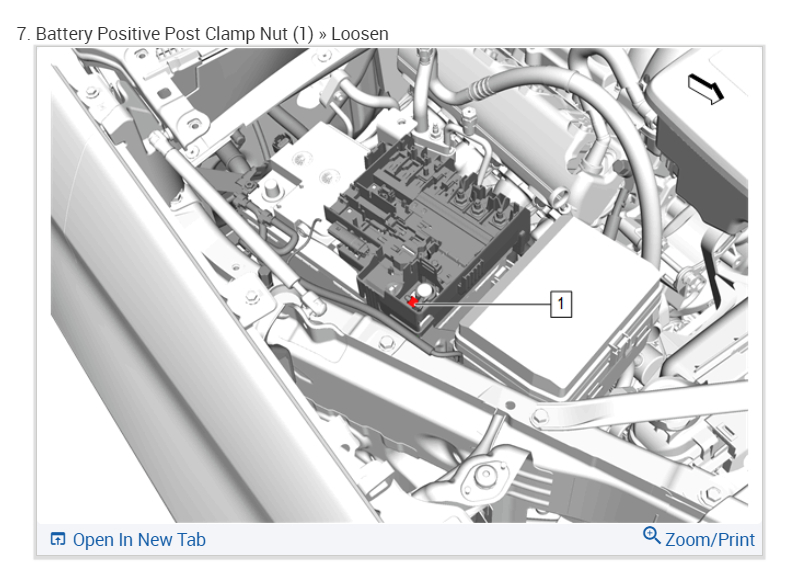Viewport: 795px width, 576px height.
Task: Click the round stud on white bracket
Action: pos(272,190)
